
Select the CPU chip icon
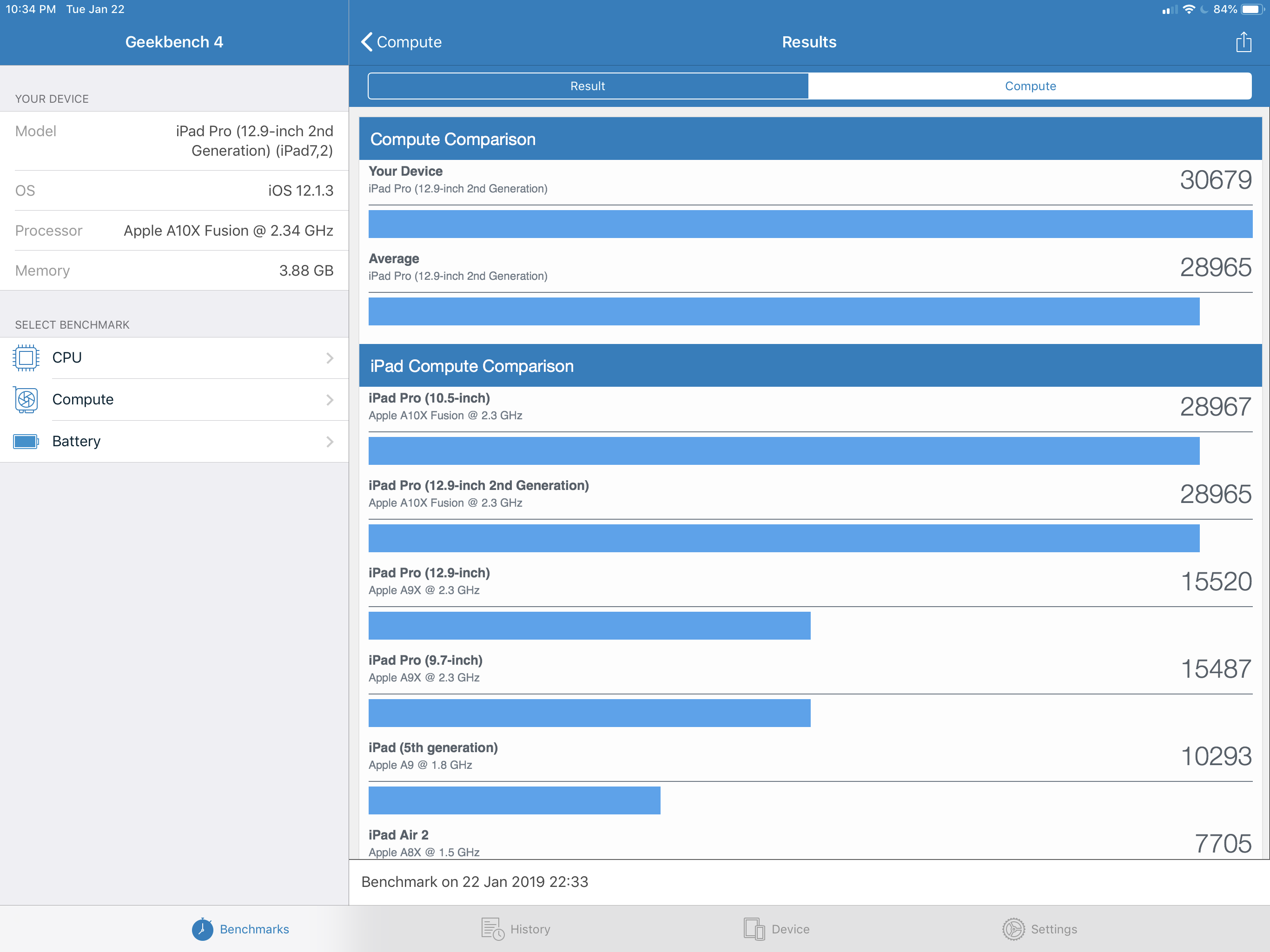[x=26, y=358]
